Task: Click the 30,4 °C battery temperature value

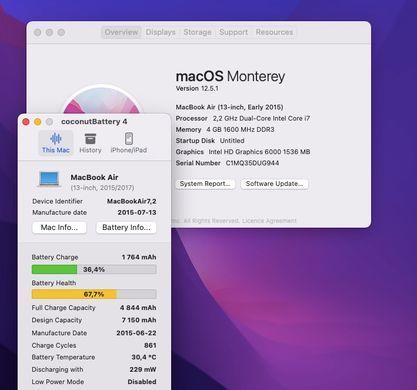Action: (144, 357)
